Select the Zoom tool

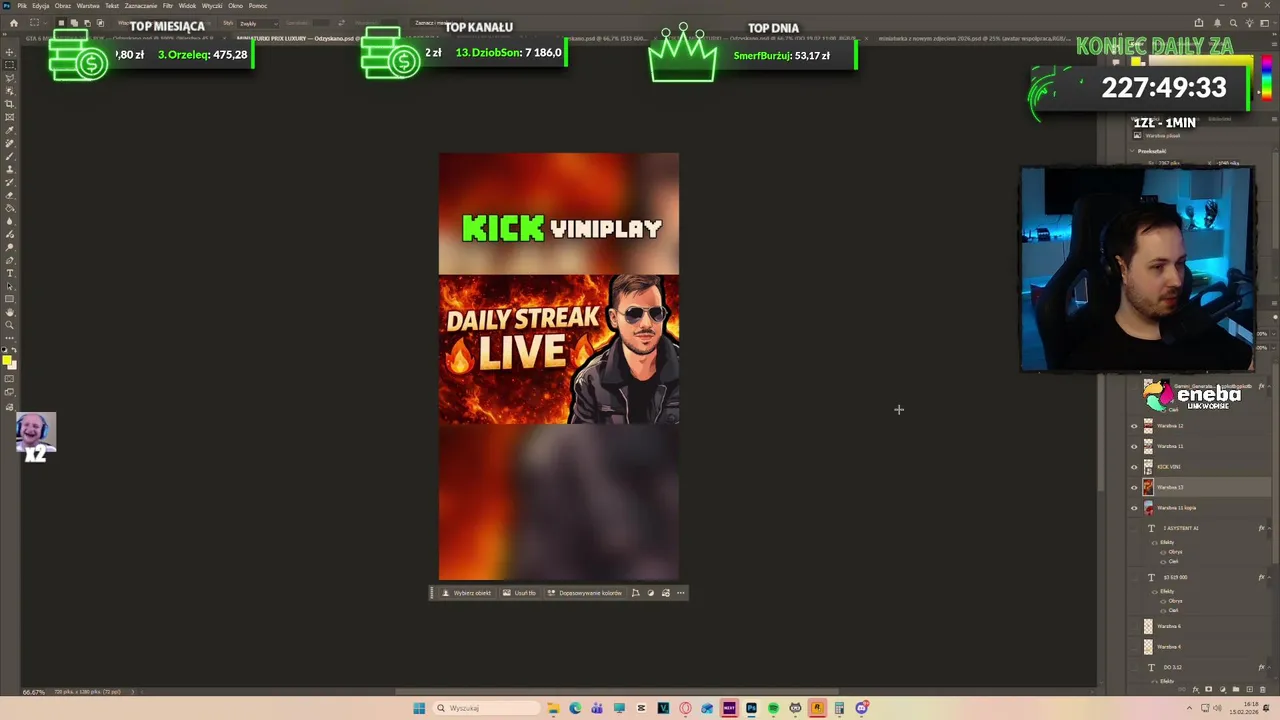10,325
